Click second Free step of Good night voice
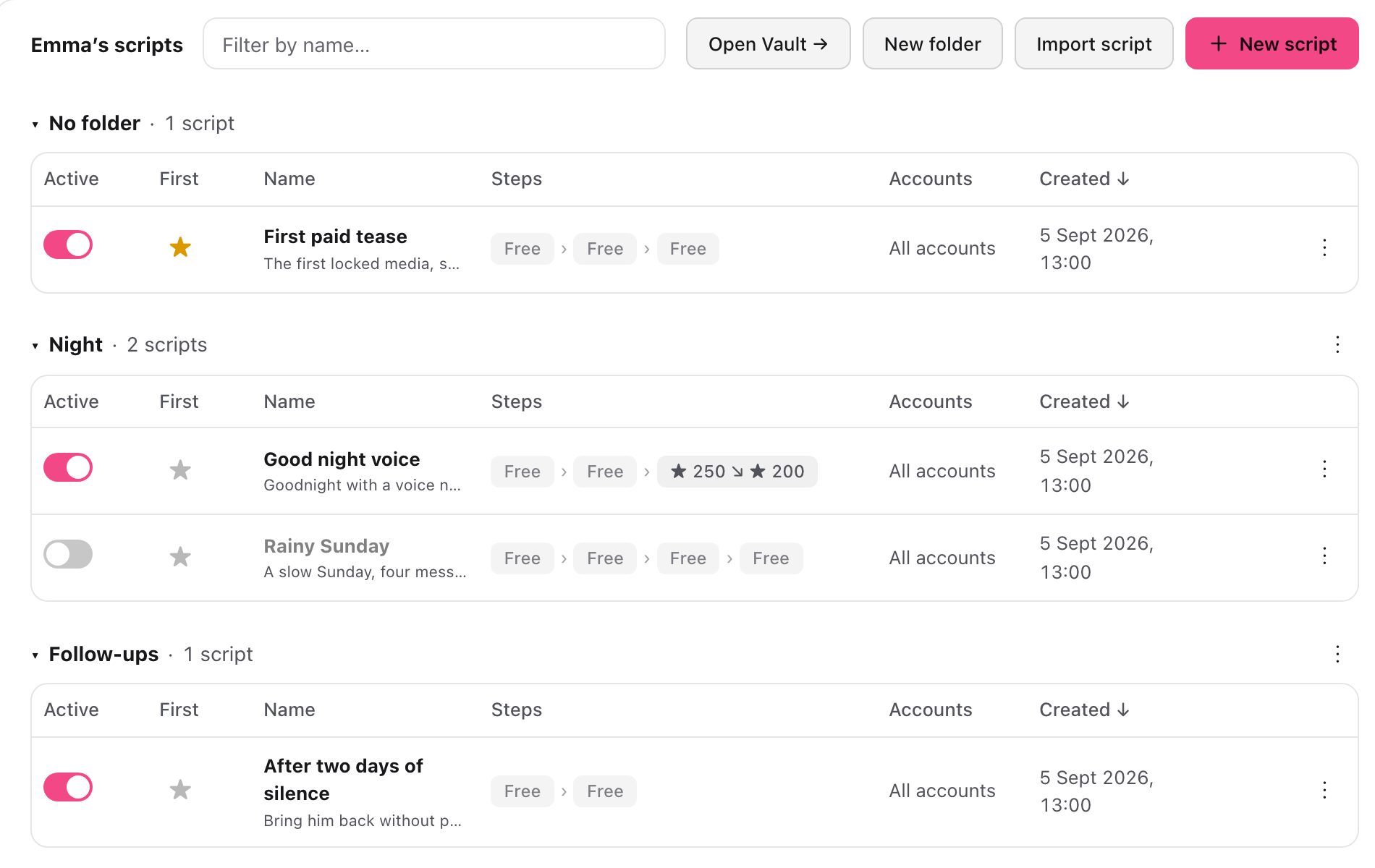The height and width of the screenshot is (868, 1375). [605, 472]
